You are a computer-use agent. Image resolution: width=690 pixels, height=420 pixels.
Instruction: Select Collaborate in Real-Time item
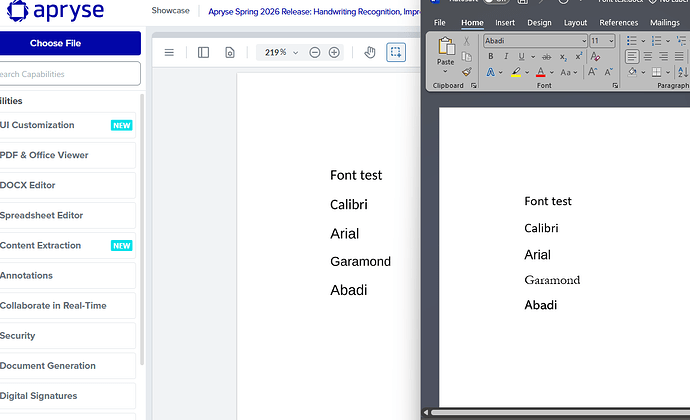(x=67, y=306)
